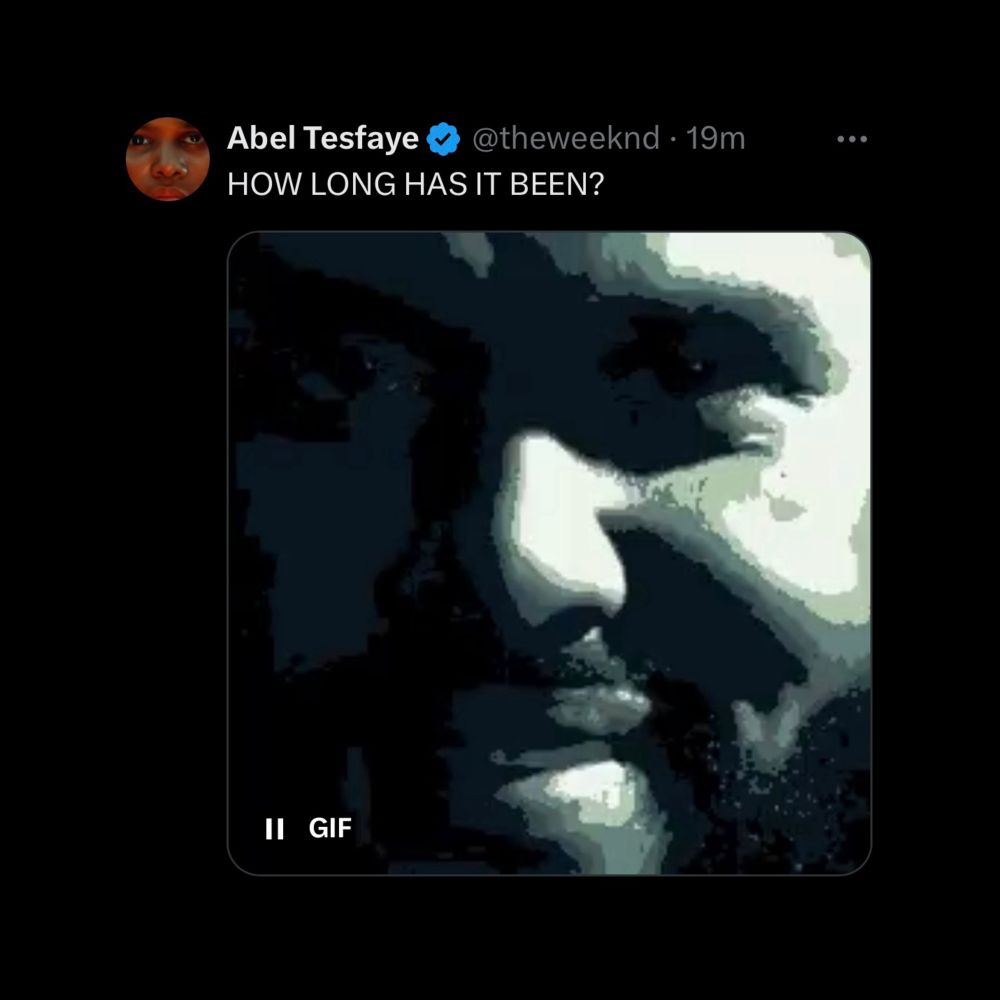Open the @theweeknd handle link
1000x1000 pixels.
pos(566,138)
